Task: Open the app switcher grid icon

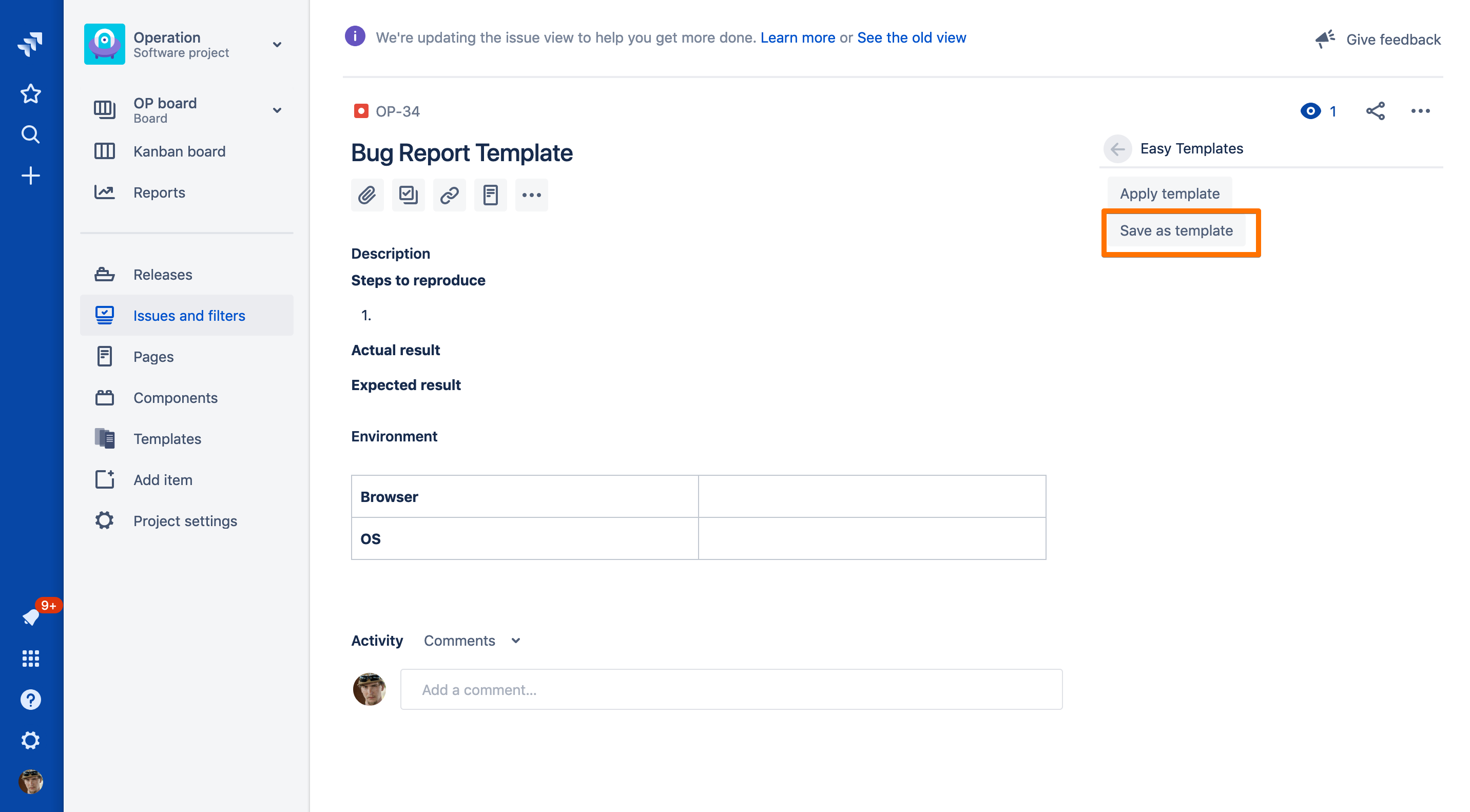Action: tap(31, 658)
